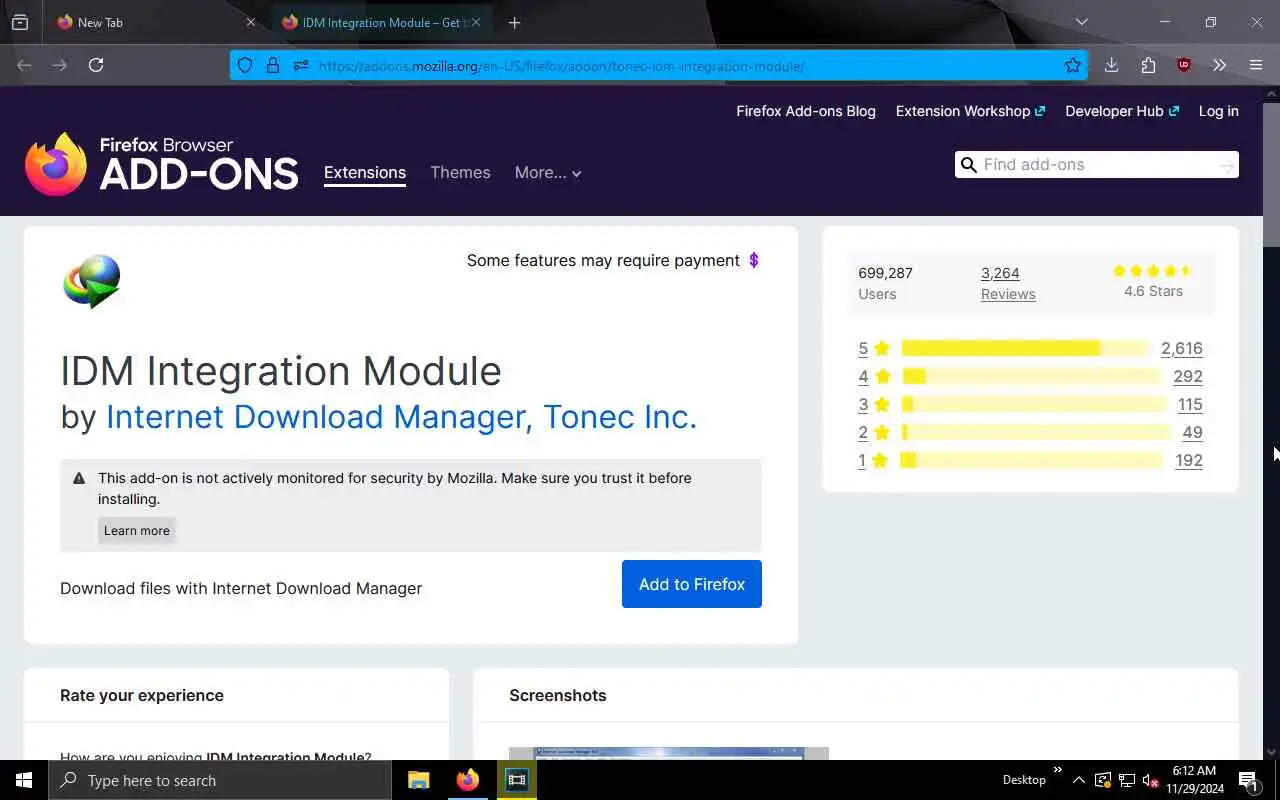Click the magnifier icon in search box

tap(968, 165)
